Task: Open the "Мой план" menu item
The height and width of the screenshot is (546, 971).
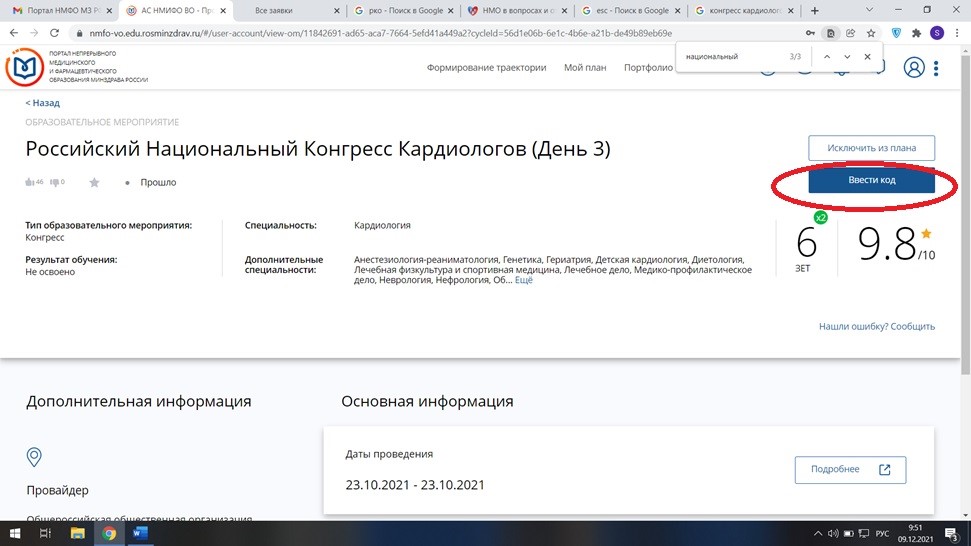Action: pos(585,68)
